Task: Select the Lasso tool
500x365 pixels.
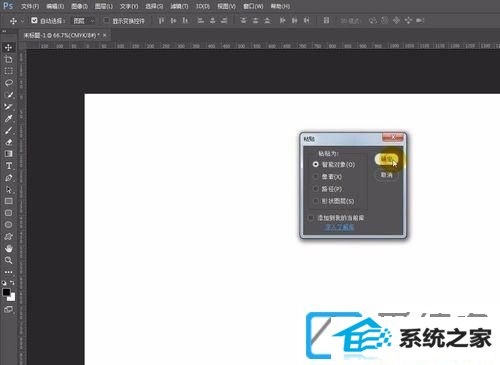Action: point(9,83)
